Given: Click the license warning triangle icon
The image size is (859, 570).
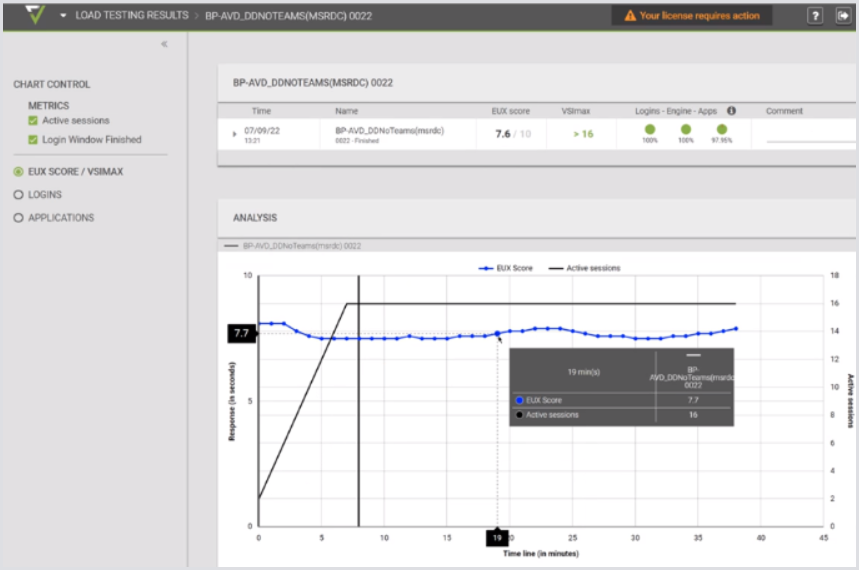Looking at the screenshot, I should point(630,16).
